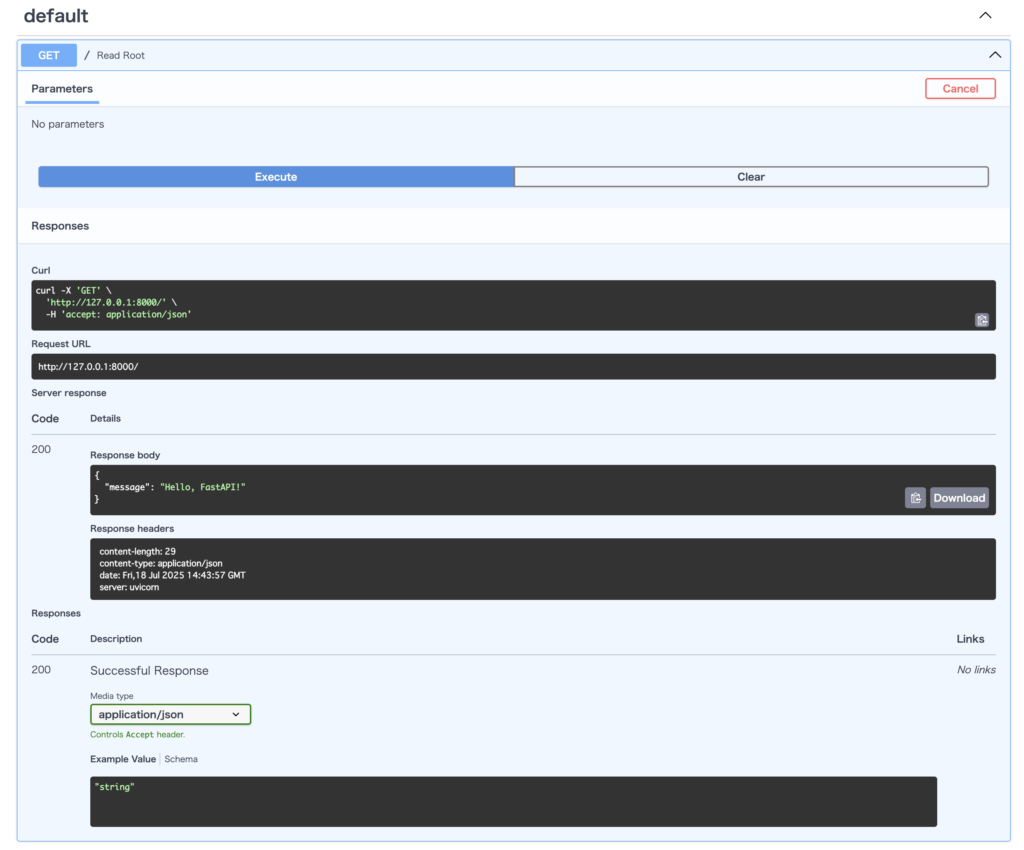
Task: Click the blue GET method badge
Action: [49, 55]
